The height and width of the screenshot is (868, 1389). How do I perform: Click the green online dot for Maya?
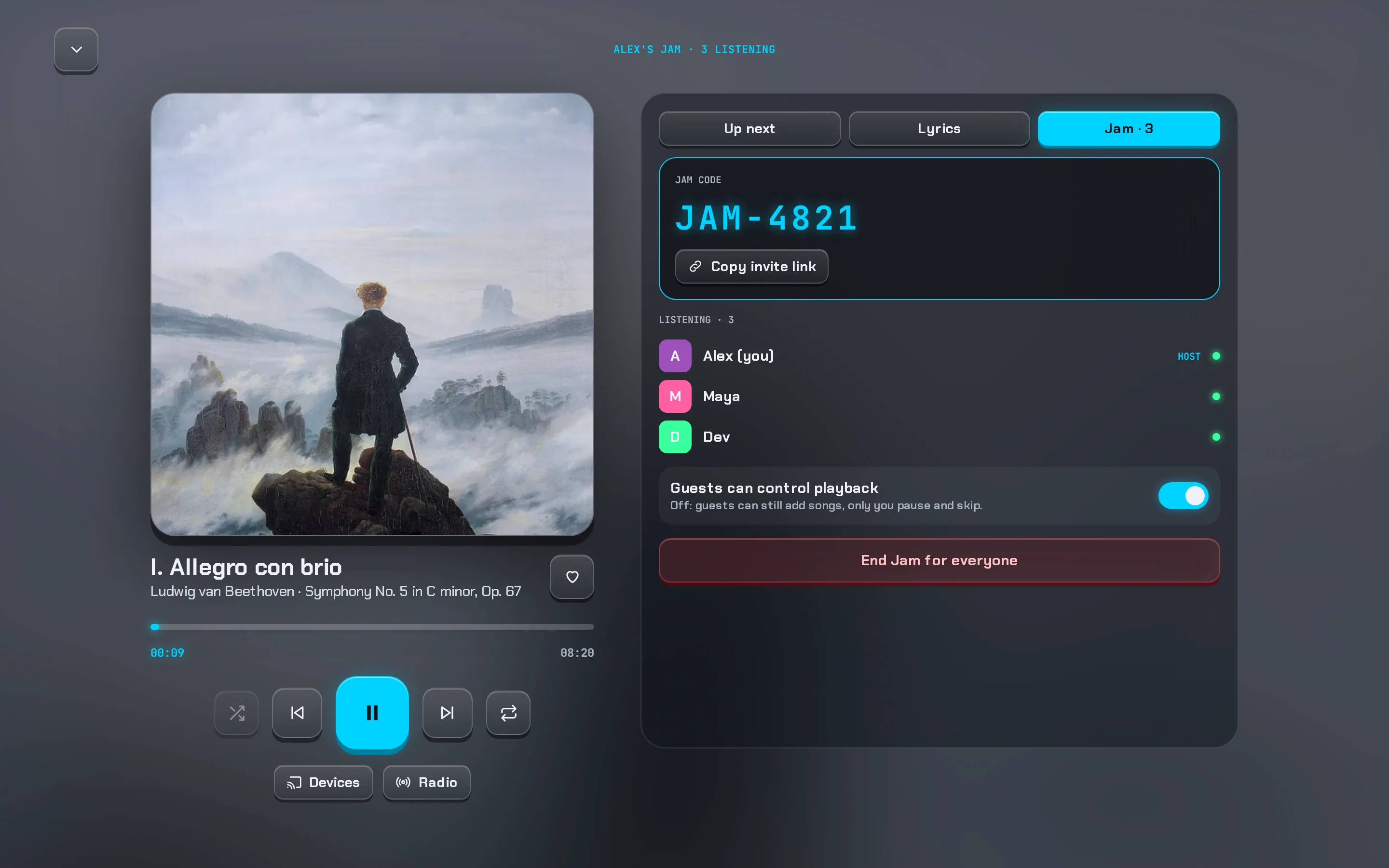coord(1216,397)
